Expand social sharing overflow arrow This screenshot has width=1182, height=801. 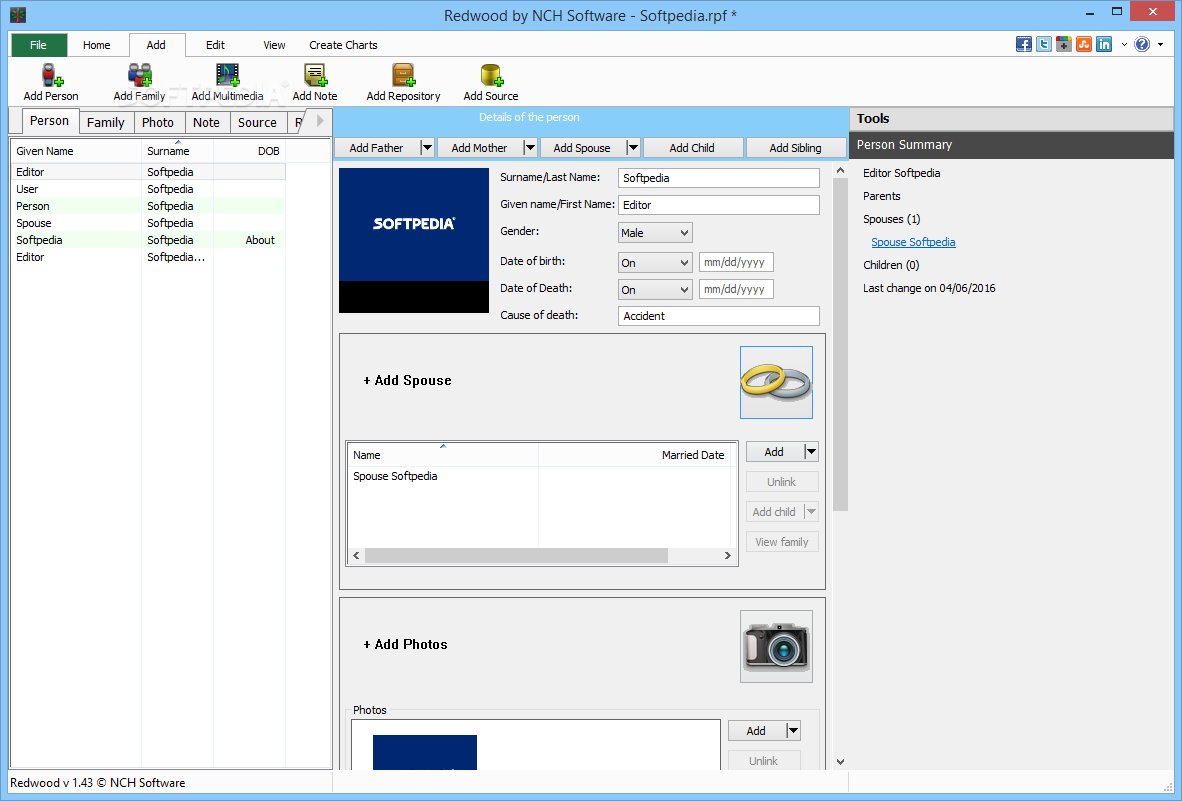pyautogui.click(x=1124, y=44)
